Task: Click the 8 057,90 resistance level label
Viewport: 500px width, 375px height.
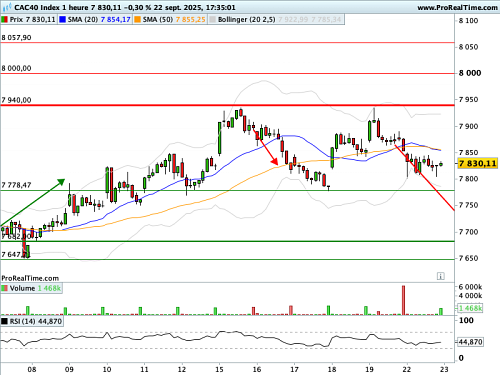Action: click(x=16, y=38)
